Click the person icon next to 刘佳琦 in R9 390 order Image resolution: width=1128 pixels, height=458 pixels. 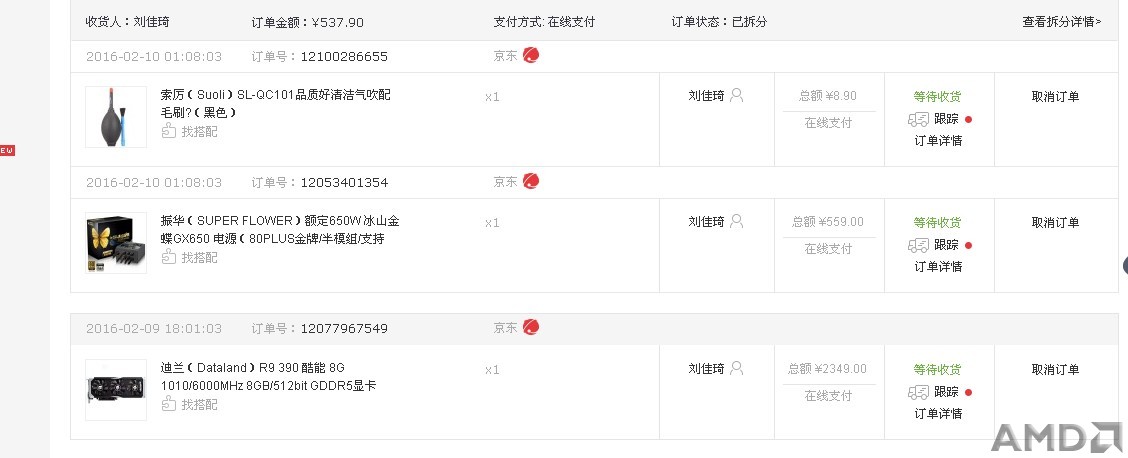pos(737,368)
